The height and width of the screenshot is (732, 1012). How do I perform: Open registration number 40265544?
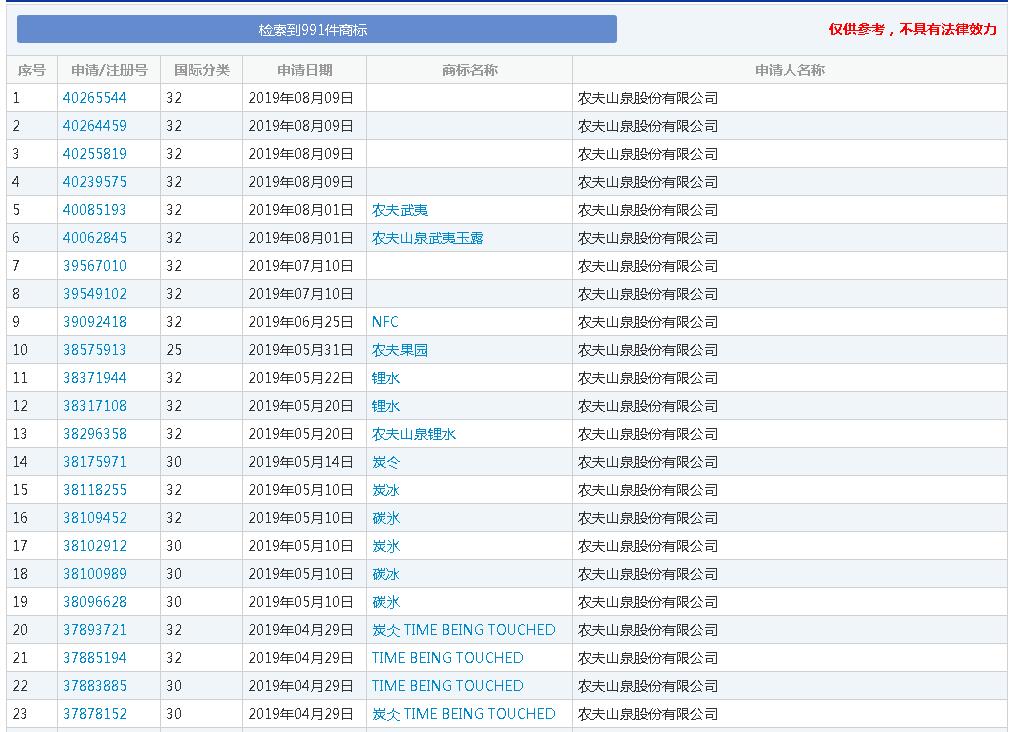[x=95, y=98]
